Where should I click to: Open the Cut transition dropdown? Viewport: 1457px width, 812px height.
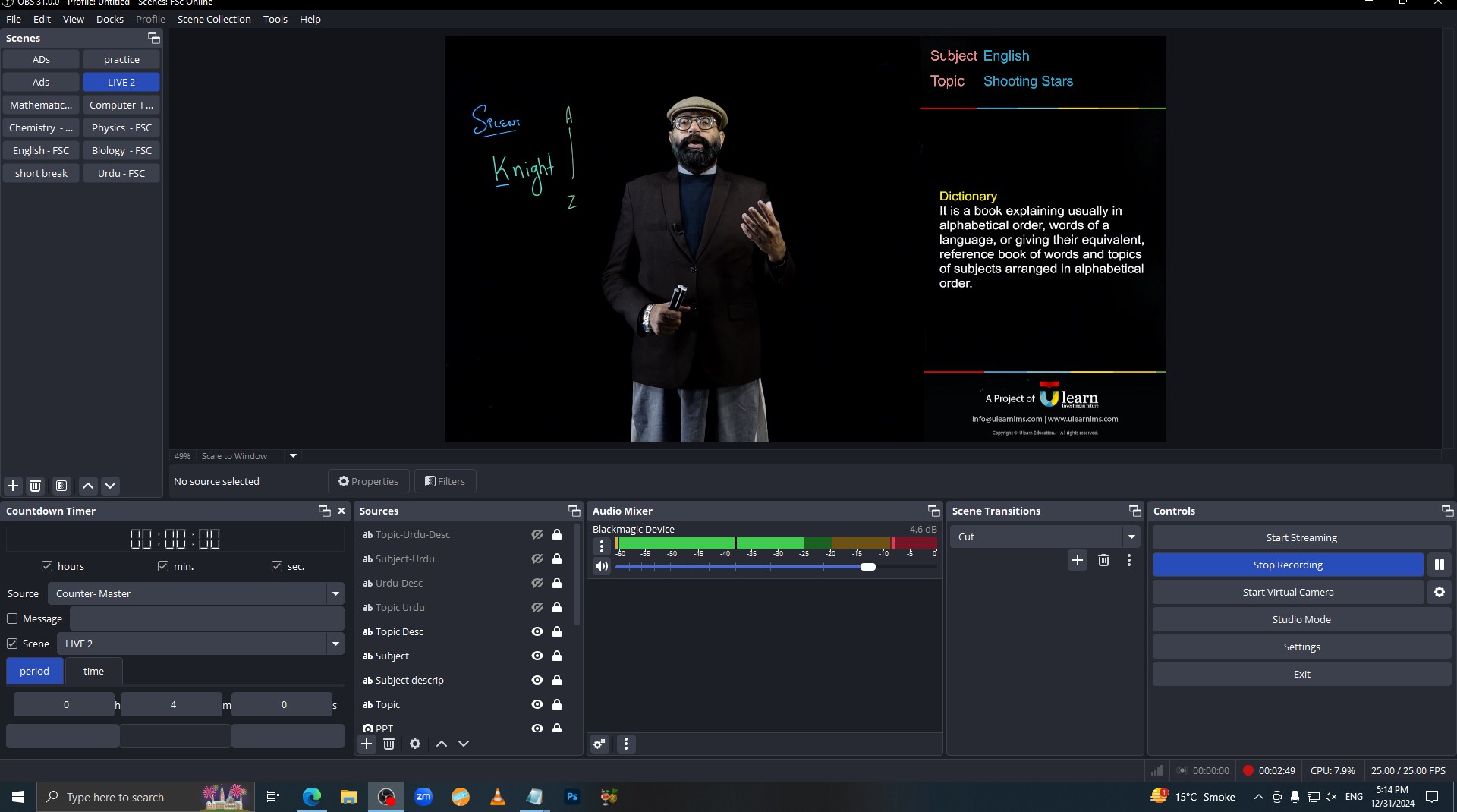1131,537
